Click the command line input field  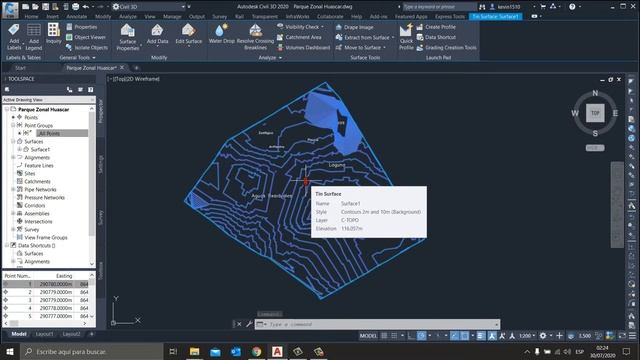(x=378, y=324)
